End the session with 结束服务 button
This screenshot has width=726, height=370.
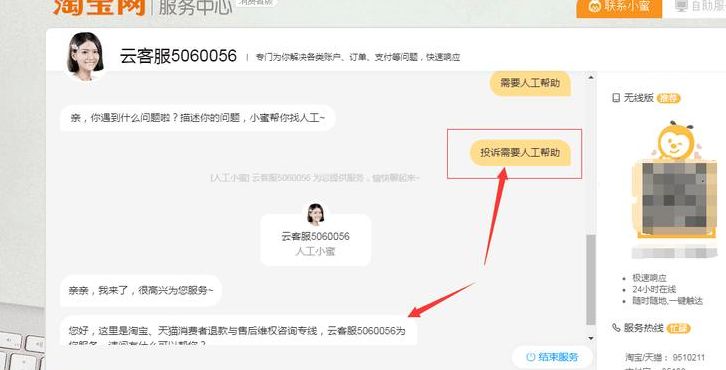(x=552, y=357)
